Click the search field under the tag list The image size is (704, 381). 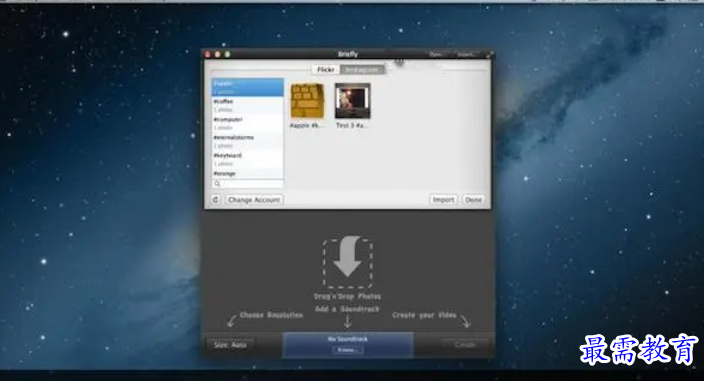coord(247,183)
